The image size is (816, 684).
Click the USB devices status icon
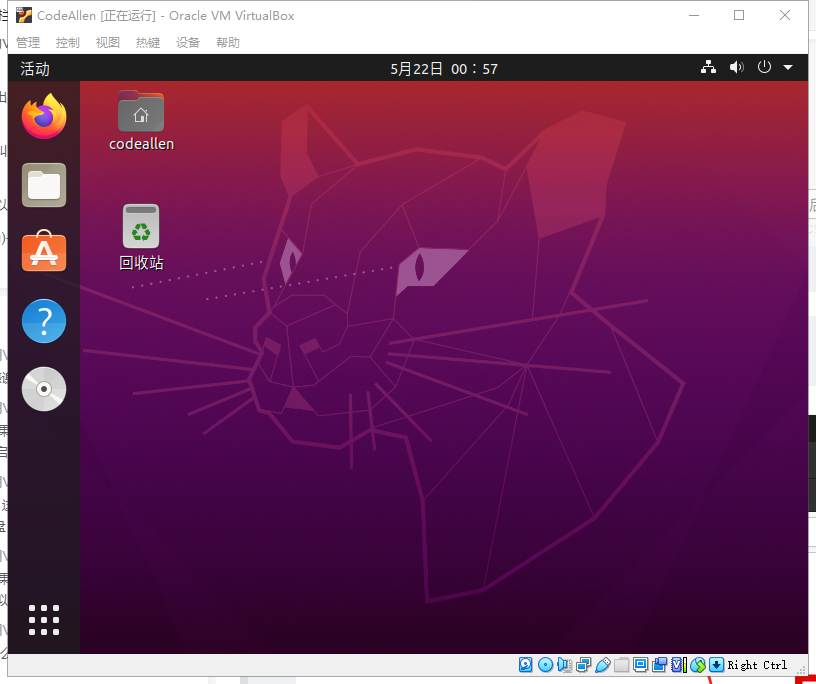tap(603, 665)
